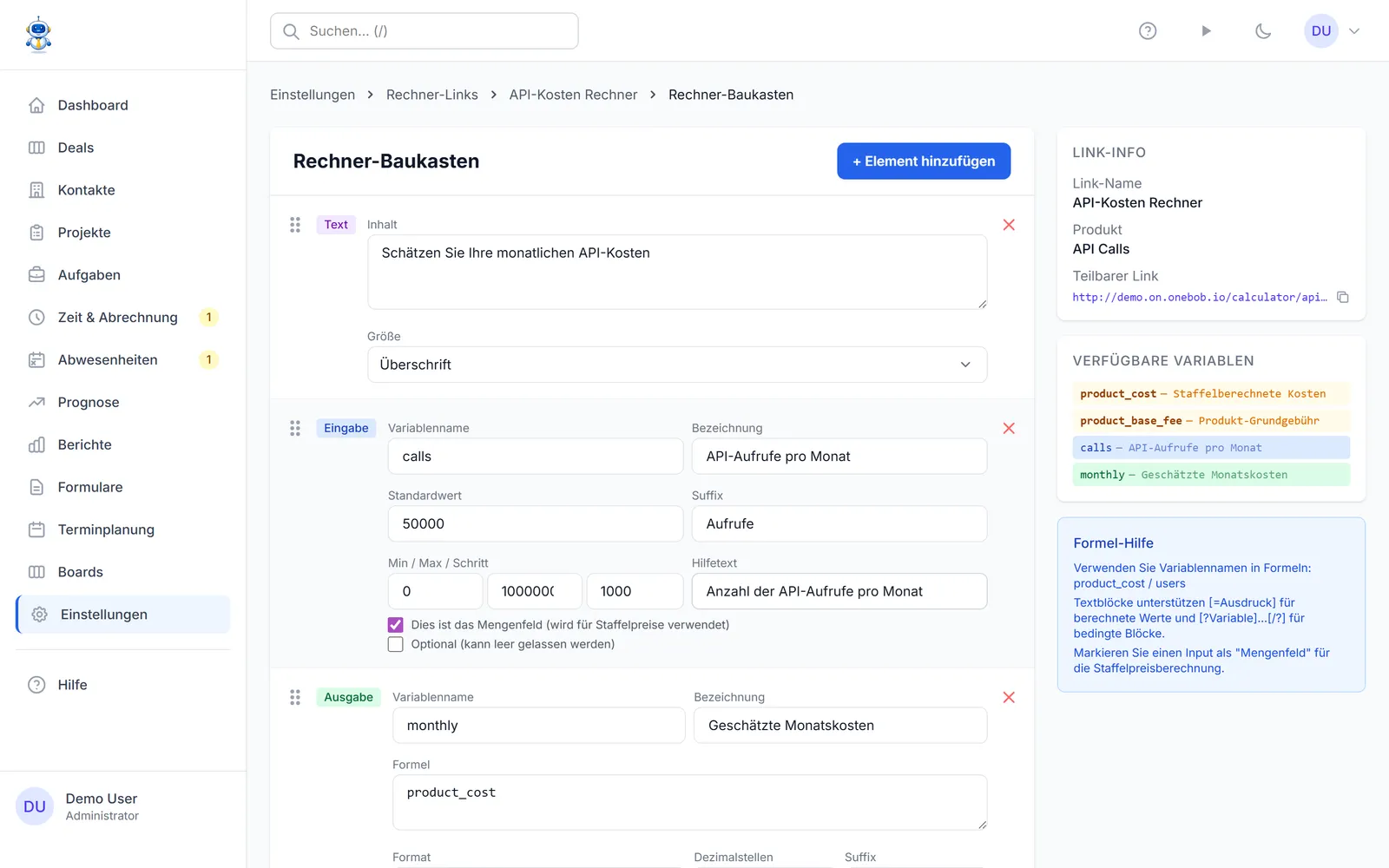Check the Optional checkbox
Image resolution: width=1389 pixels, height=868 pixels.
(x=396, y=645)
